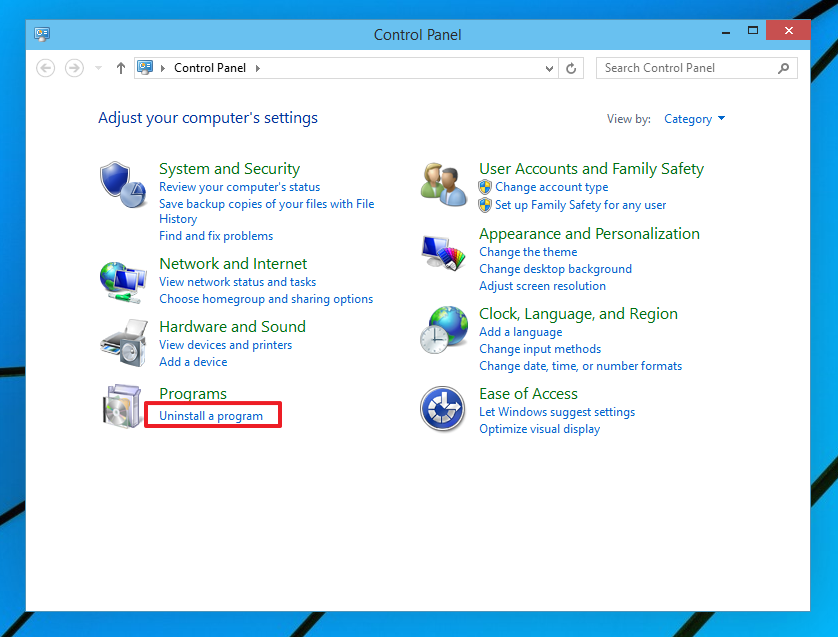Click the Control Panel title bar icon
This screenshot has height=637, width=838.
pos(42,34)
